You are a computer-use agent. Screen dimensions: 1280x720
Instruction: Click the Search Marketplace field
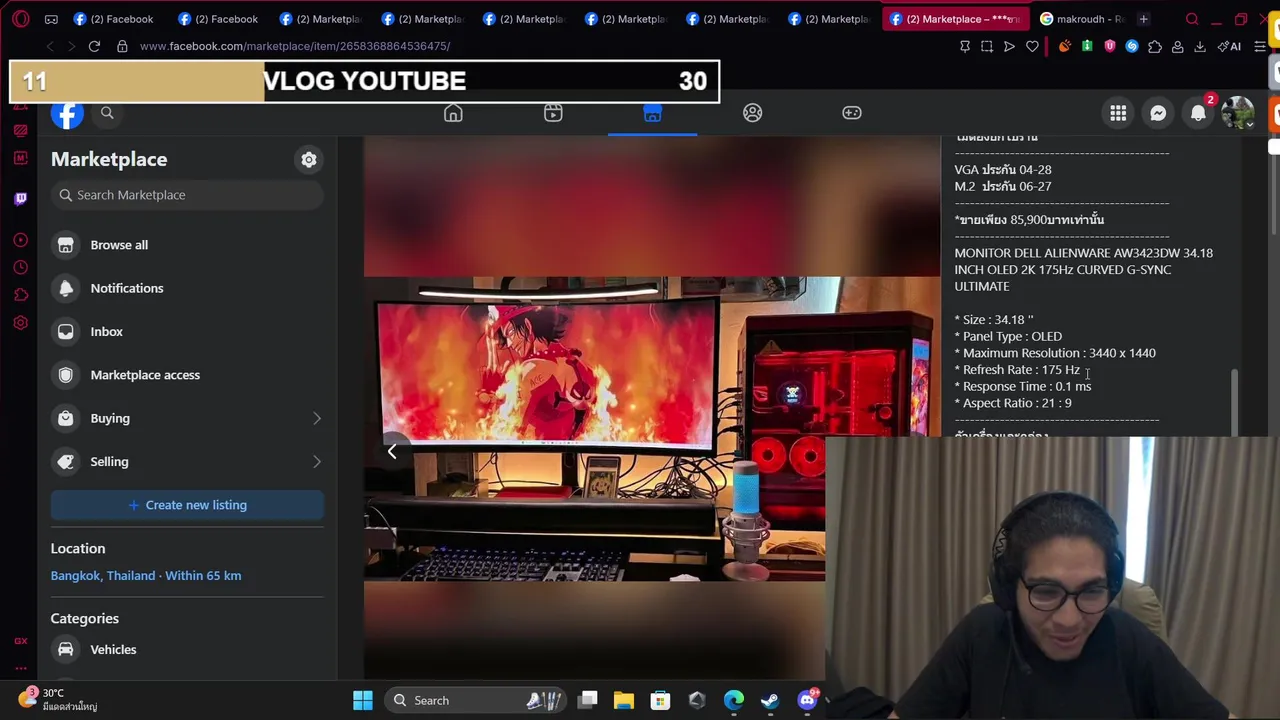(187, 195)
